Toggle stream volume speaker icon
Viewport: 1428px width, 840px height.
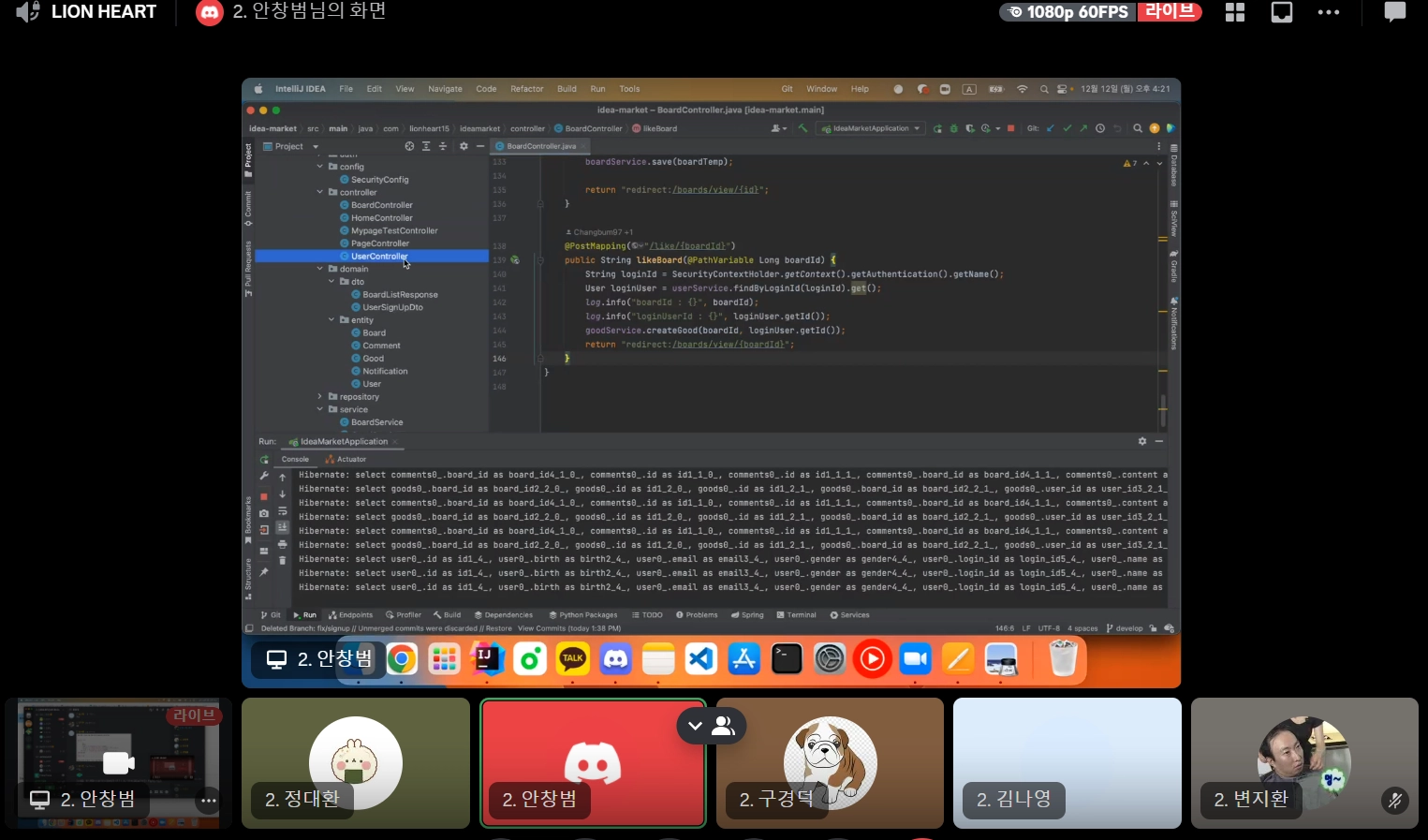coord(28,12)
